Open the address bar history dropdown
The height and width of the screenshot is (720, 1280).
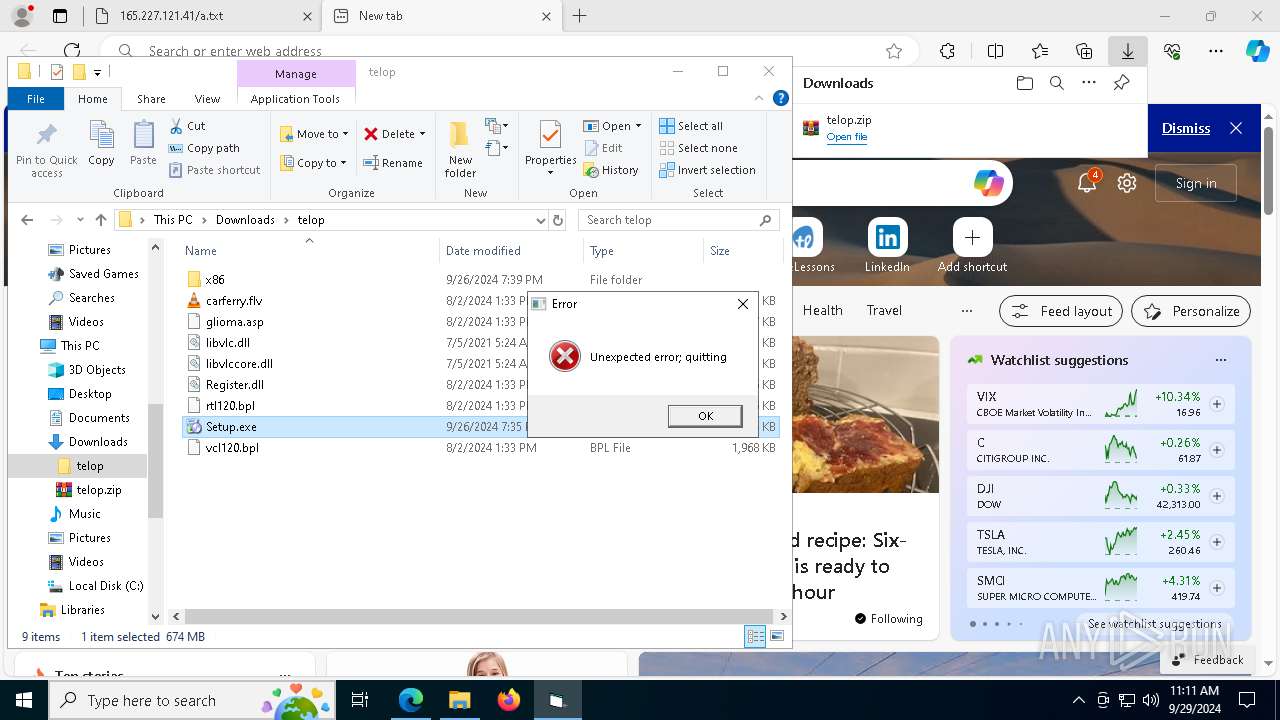(x=541, y=220)
